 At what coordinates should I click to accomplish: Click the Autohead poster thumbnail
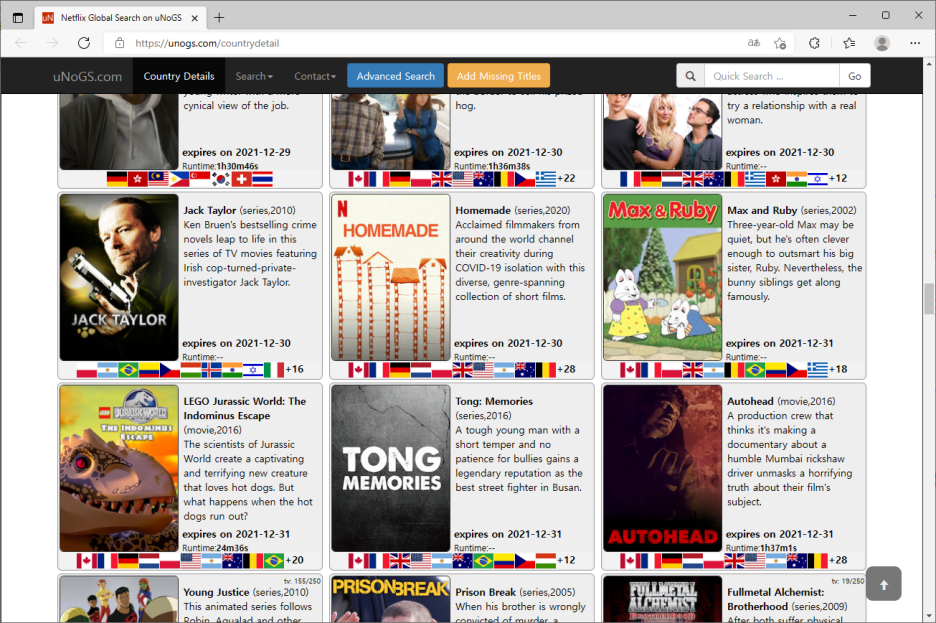tap(663, 468)
